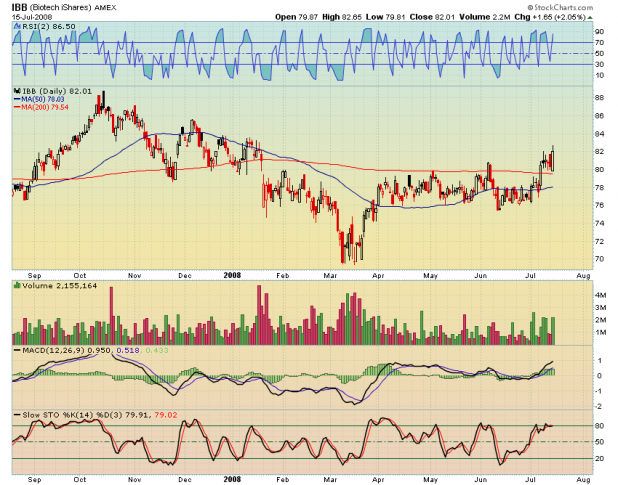
Task: Click the MACD histogram value 0.433
Action: pyautogui.click(x=157, y=350)
